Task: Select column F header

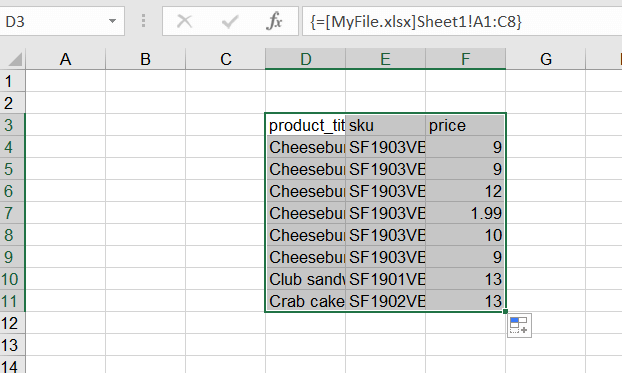Action: click(466, 59)
